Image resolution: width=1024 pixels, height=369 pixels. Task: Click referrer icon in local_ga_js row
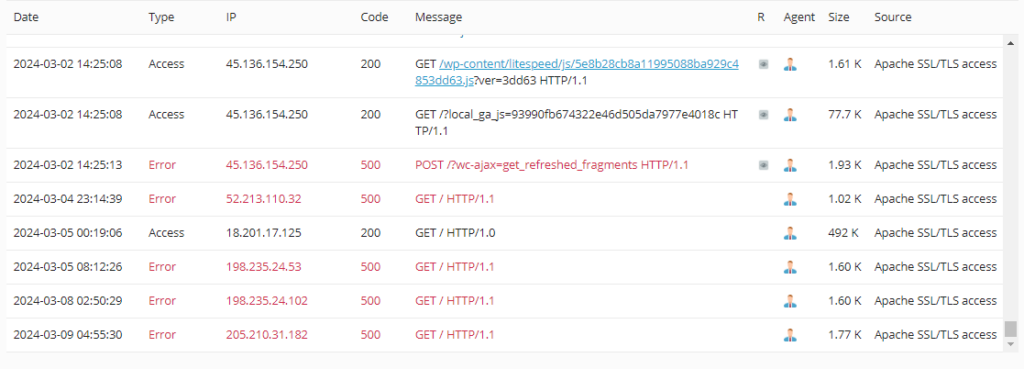tap(763, 115)
